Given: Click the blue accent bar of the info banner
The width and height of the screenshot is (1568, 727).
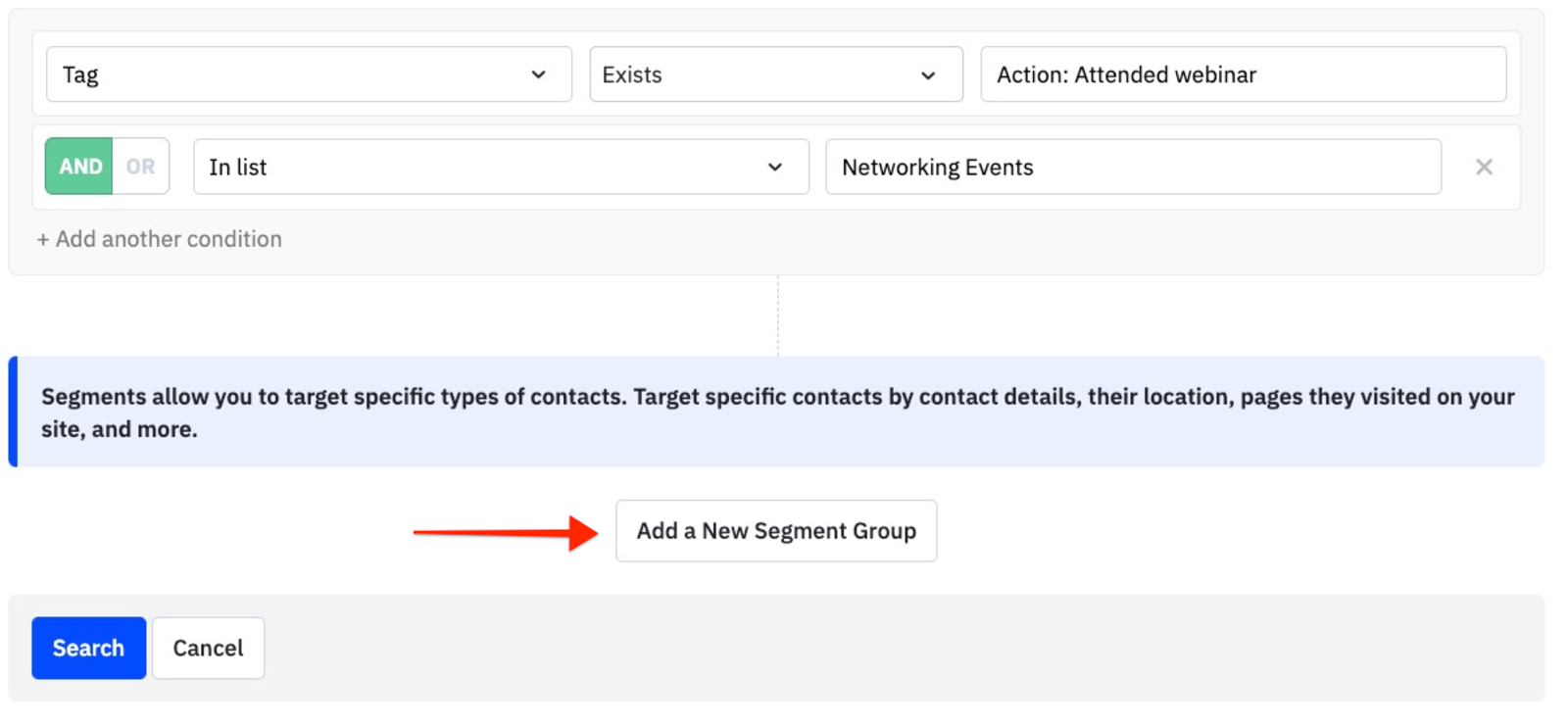Looking at the screenshot, I should point(13,412).
